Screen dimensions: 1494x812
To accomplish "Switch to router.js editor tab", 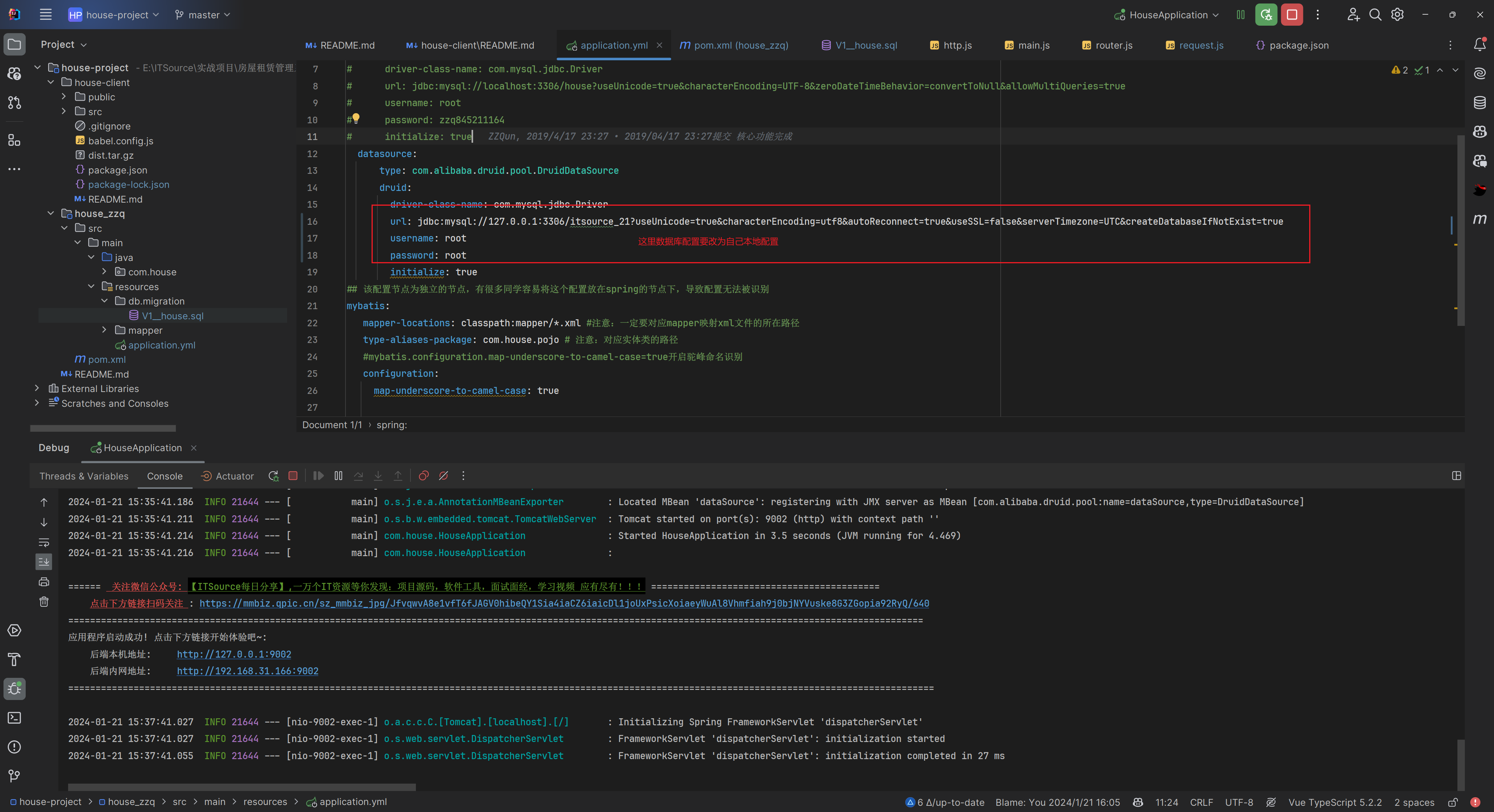I will (x=1107, y=45).
